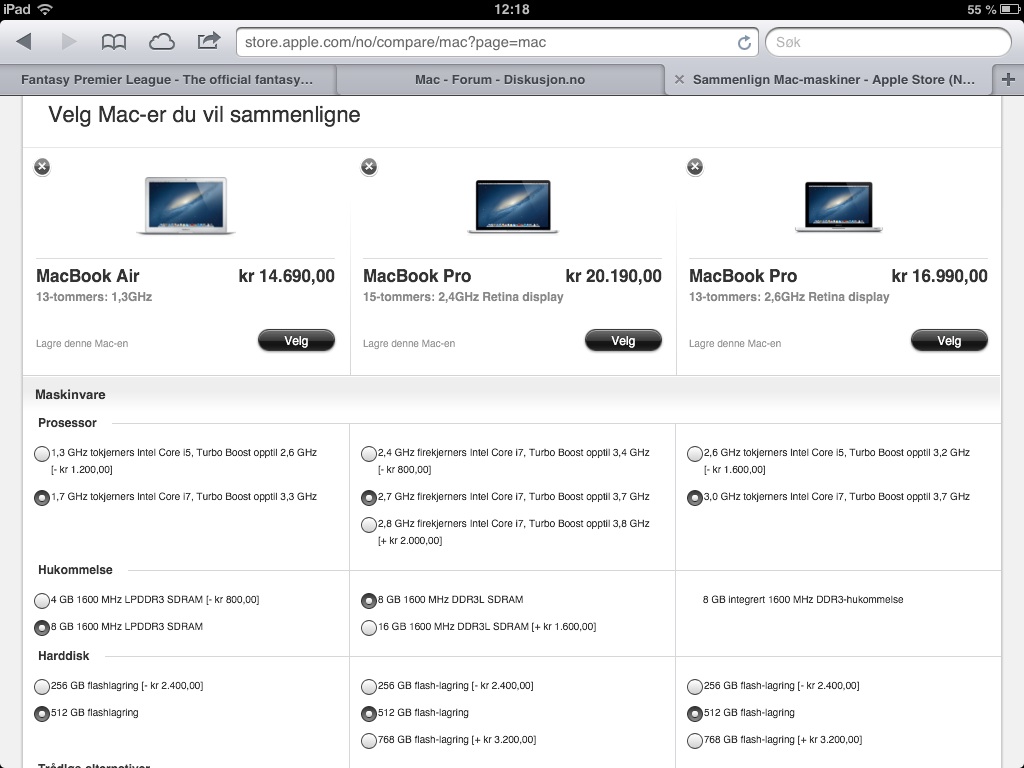The width and height of the screenshot is (1024, 768).
Task: Choose 8 GB DDR3L SDRAM memory
Action: [369, 600]
